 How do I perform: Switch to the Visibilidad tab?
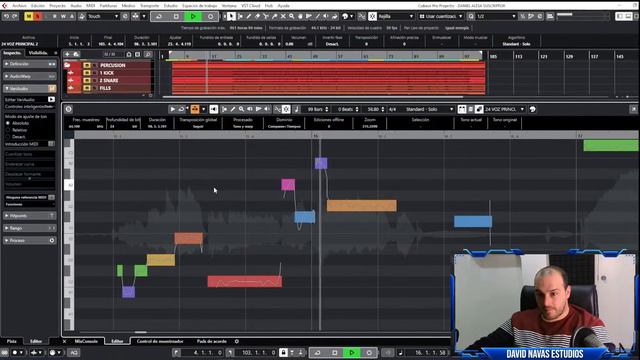[x=38, y=53]
